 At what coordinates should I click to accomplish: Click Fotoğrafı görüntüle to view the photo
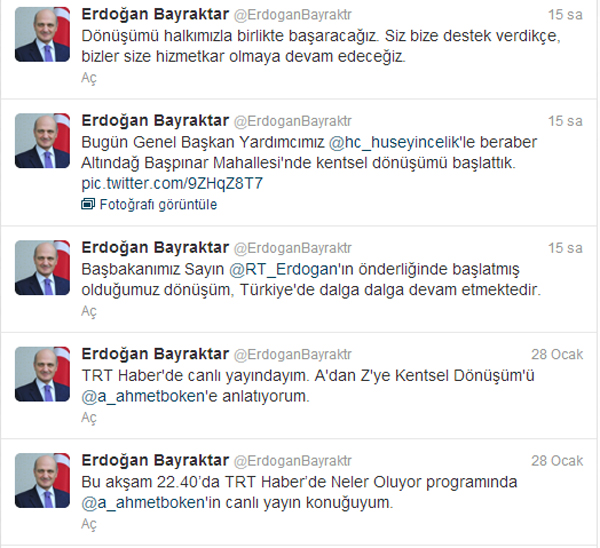pyautogui.click(x=158, y=205)
